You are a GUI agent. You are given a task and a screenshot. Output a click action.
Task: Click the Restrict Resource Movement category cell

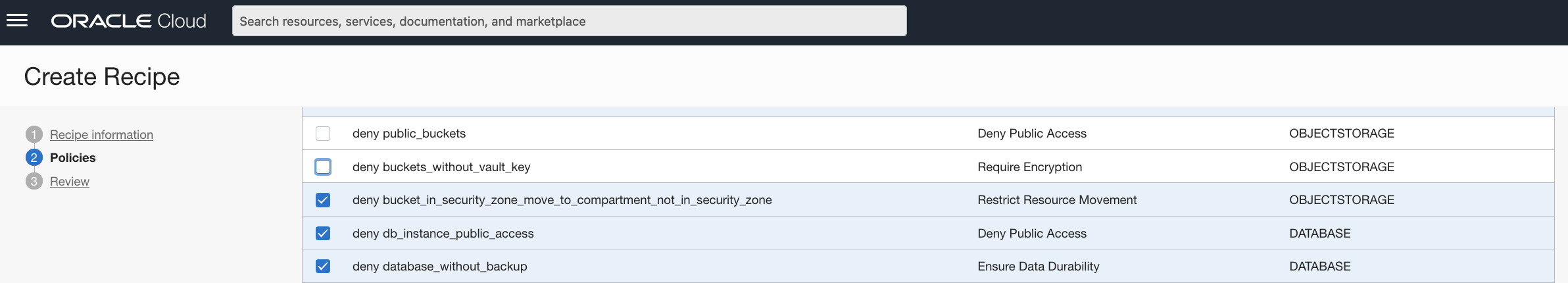[1057, 200]
